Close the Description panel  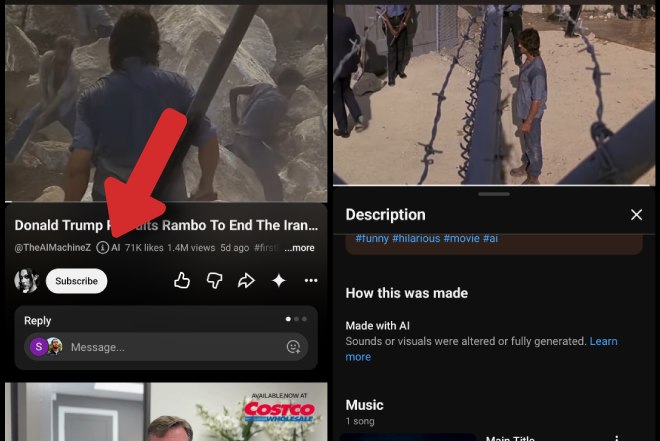click(x=636, y=215)
